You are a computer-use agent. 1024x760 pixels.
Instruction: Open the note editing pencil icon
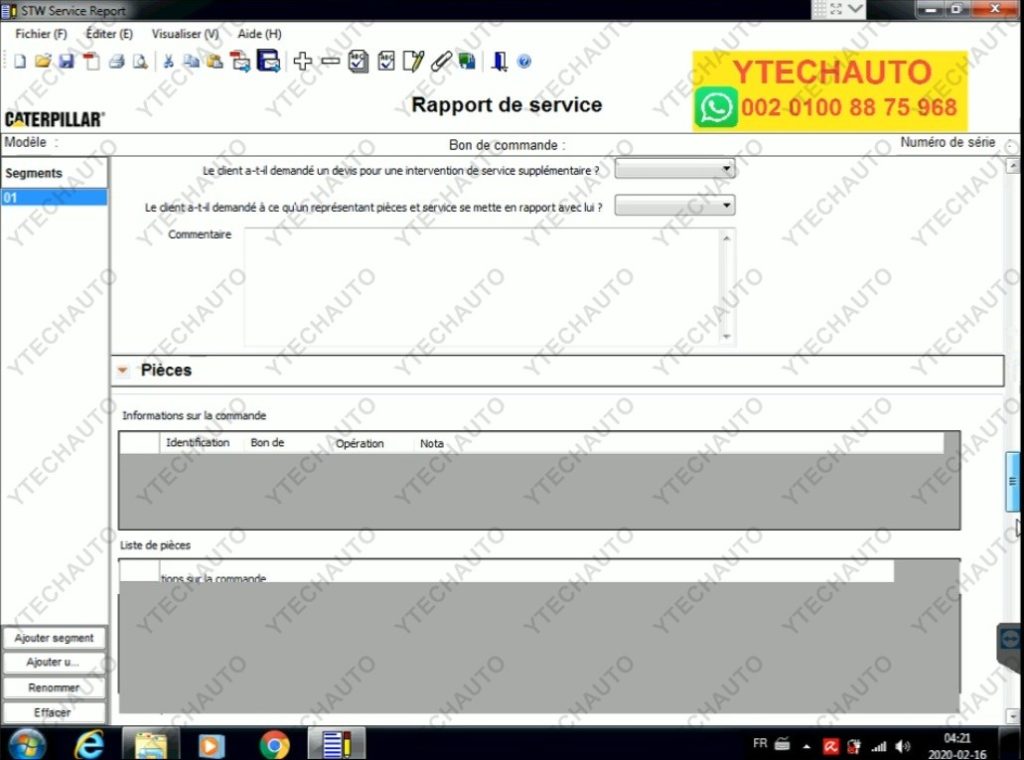[413, 61]
